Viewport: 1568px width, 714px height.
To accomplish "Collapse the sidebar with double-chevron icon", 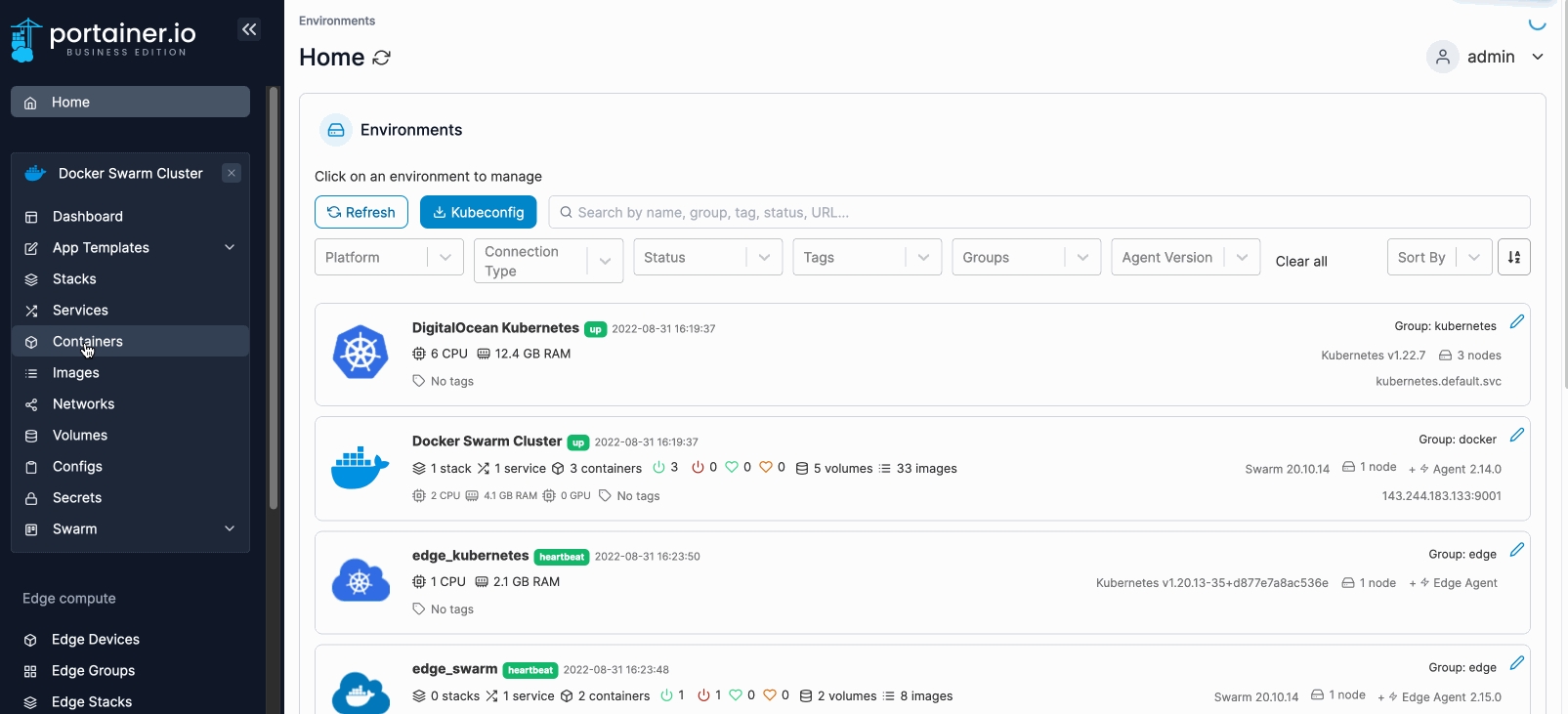I will (249, 29).
